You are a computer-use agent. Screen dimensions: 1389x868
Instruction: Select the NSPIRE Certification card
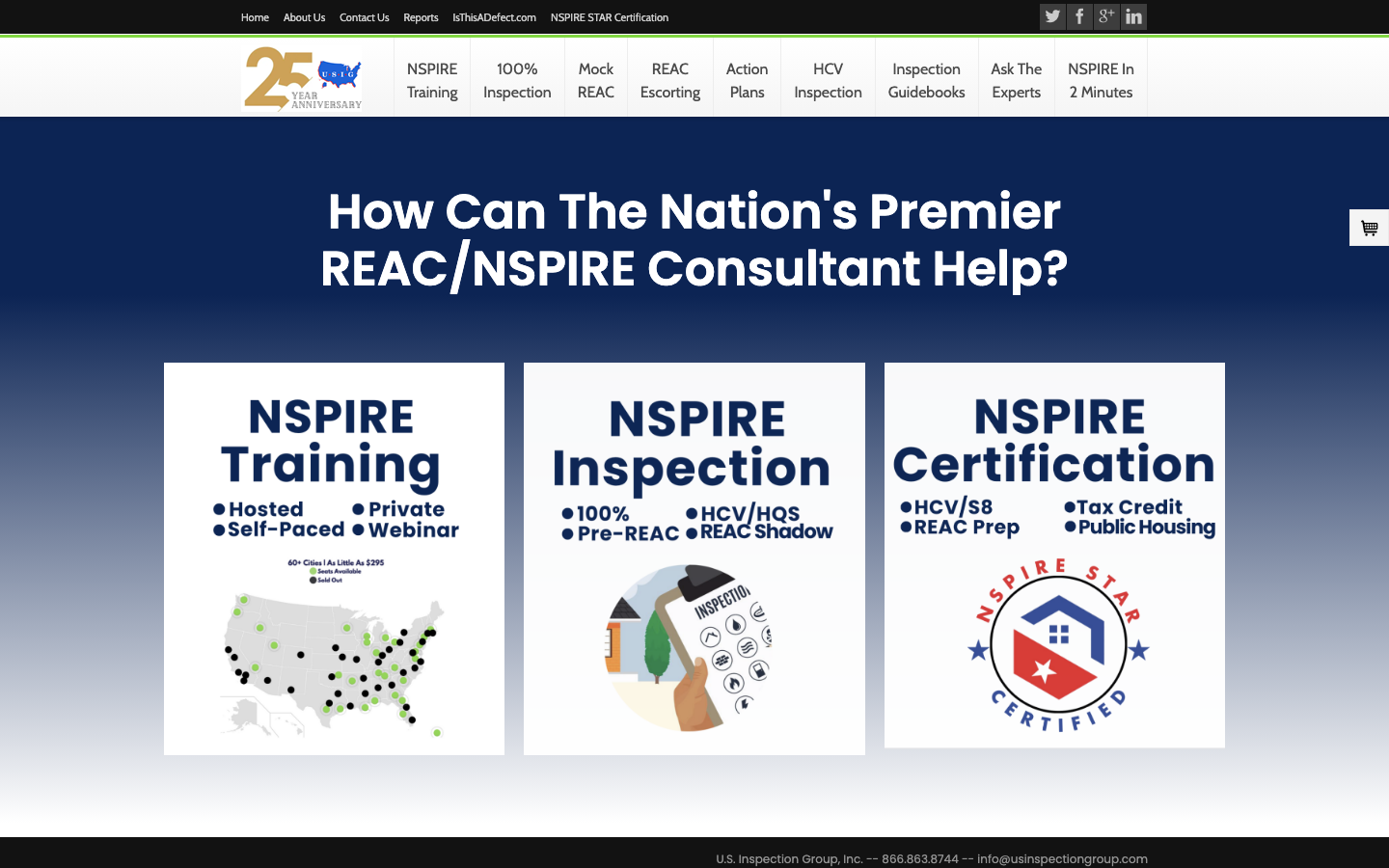coord(1054,555)
